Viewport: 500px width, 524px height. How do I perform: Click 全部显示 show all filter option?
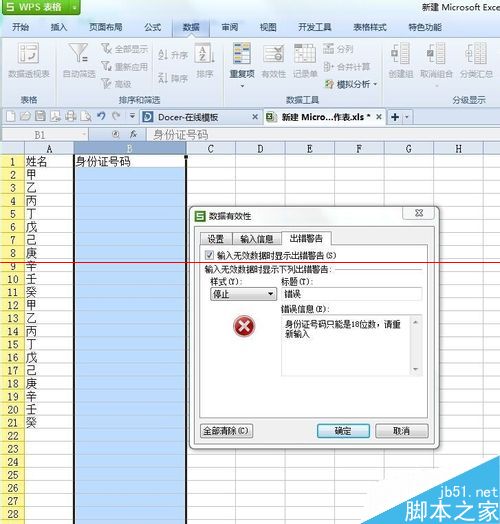point(124,49)
